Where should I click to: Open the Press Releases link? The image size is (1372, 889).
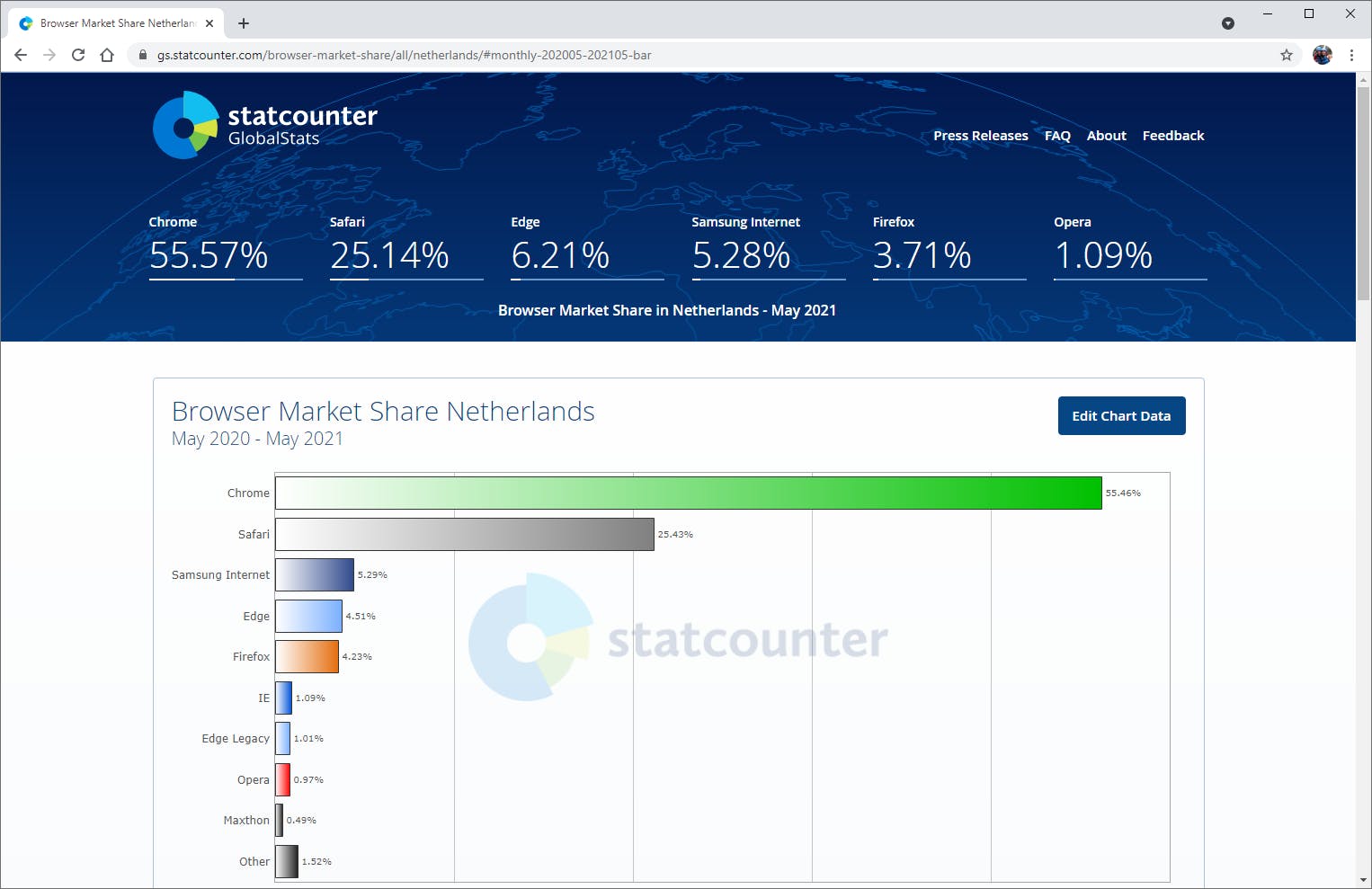981,136
